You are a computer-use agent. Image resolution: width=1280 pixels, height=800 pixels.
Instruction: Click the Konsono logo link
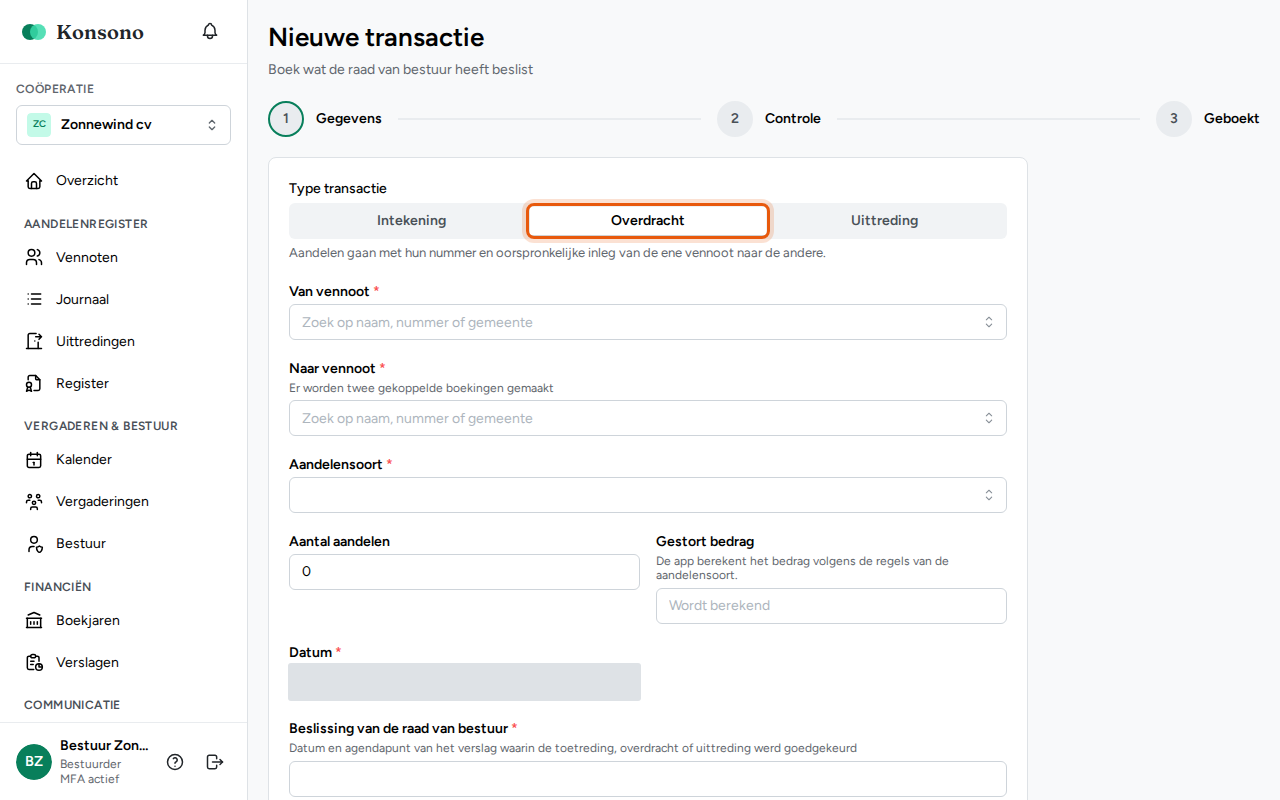pyautogui.click(x=83, y=32)
